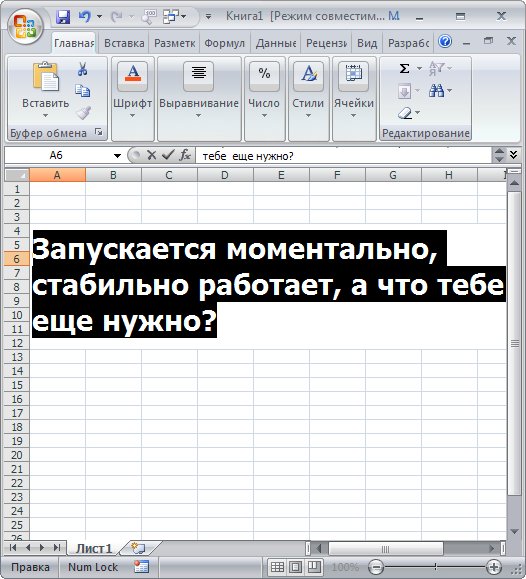Viewport: 526px width, 579px height.
Task: Click the Select All corner button
Action: (17, 175)
